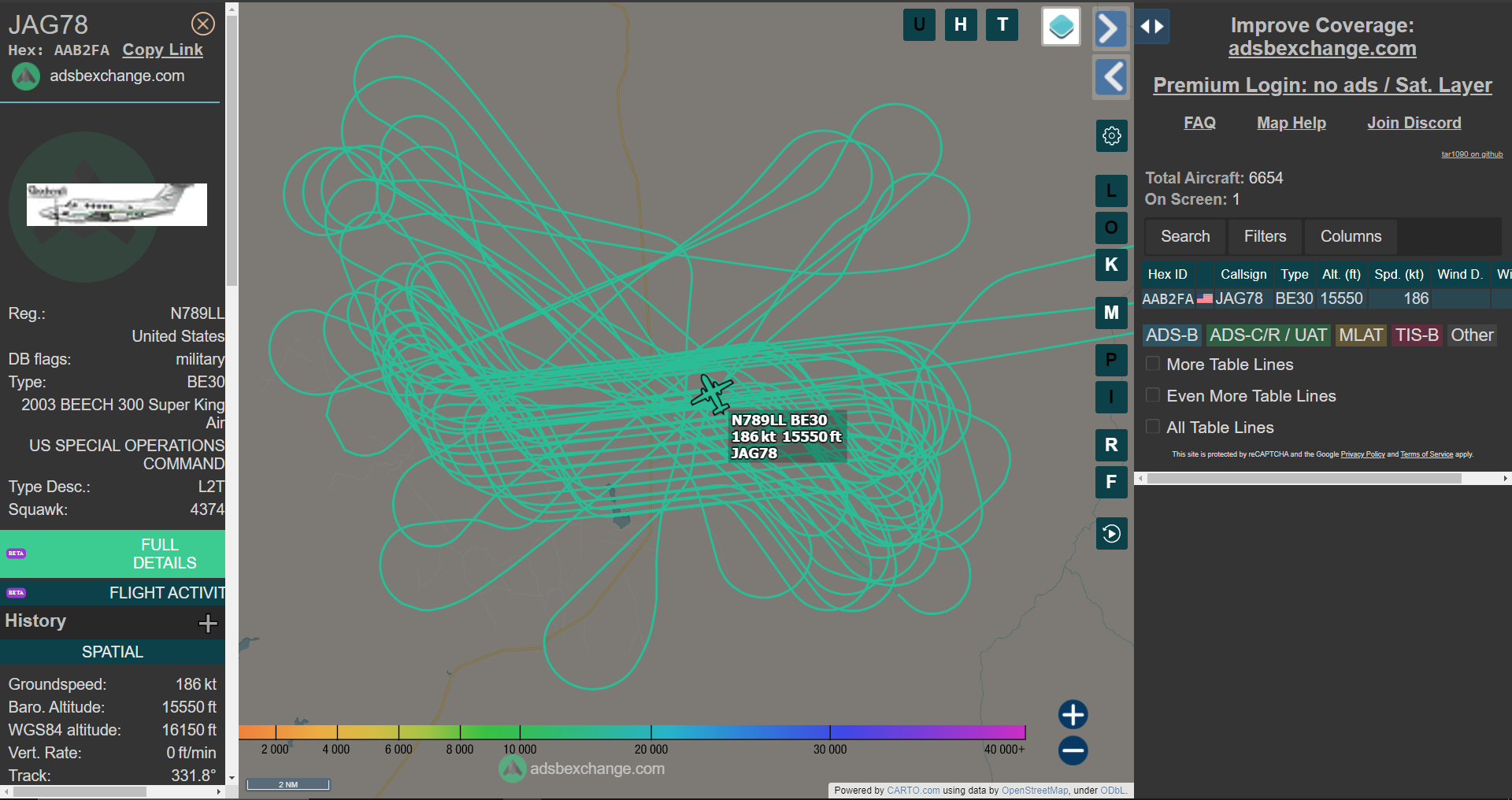Click the Beechcraft aircraft photo thumbnail
This screenshot has width=1512, height=800.
click(x=117, y=205)
